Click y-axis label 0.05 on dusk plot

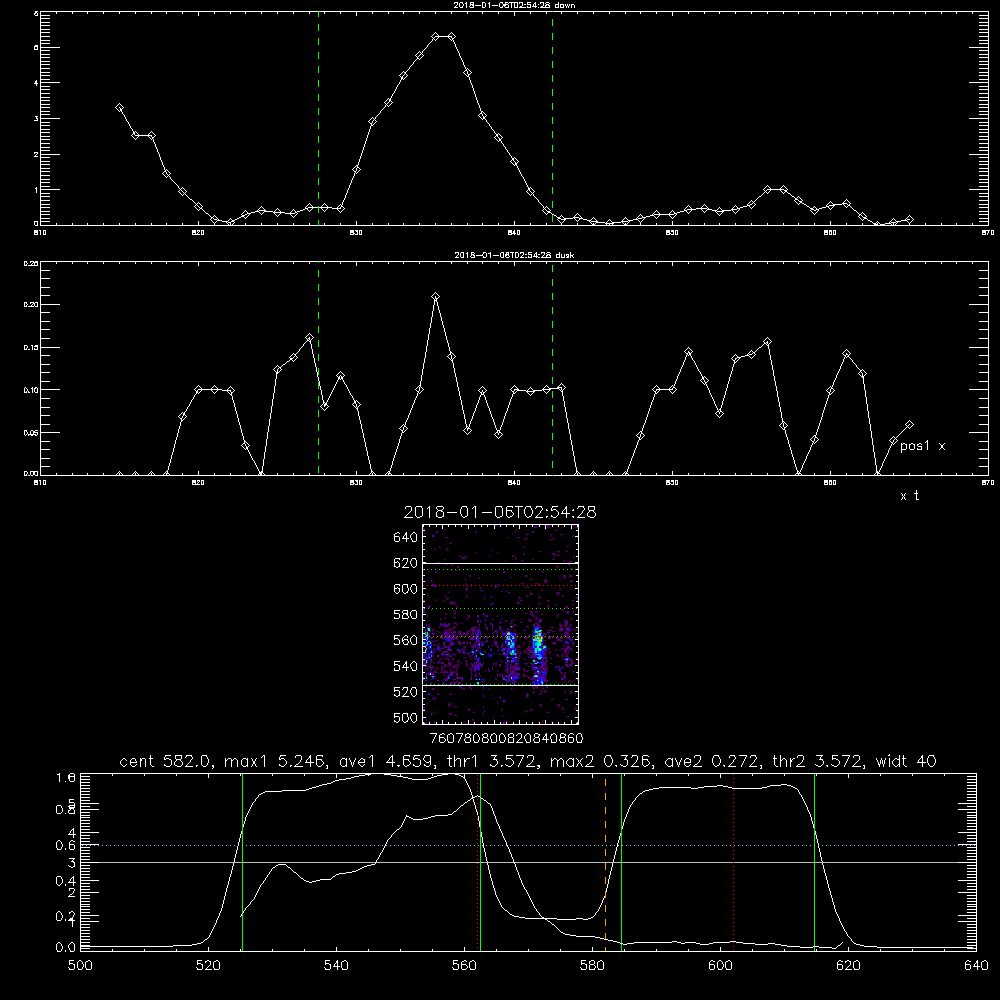tap(31, 433)
